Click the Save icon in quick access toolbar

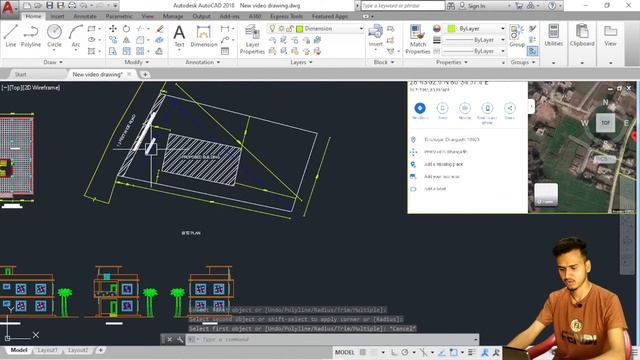(49, 5)
